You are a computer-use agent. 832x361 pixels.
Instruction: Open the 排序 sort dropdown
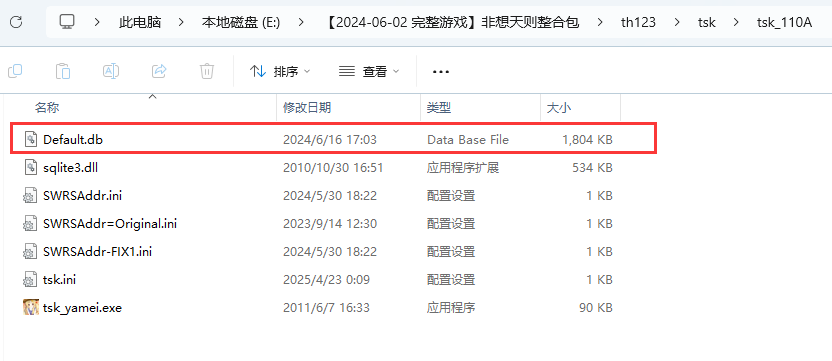point(280,72)
